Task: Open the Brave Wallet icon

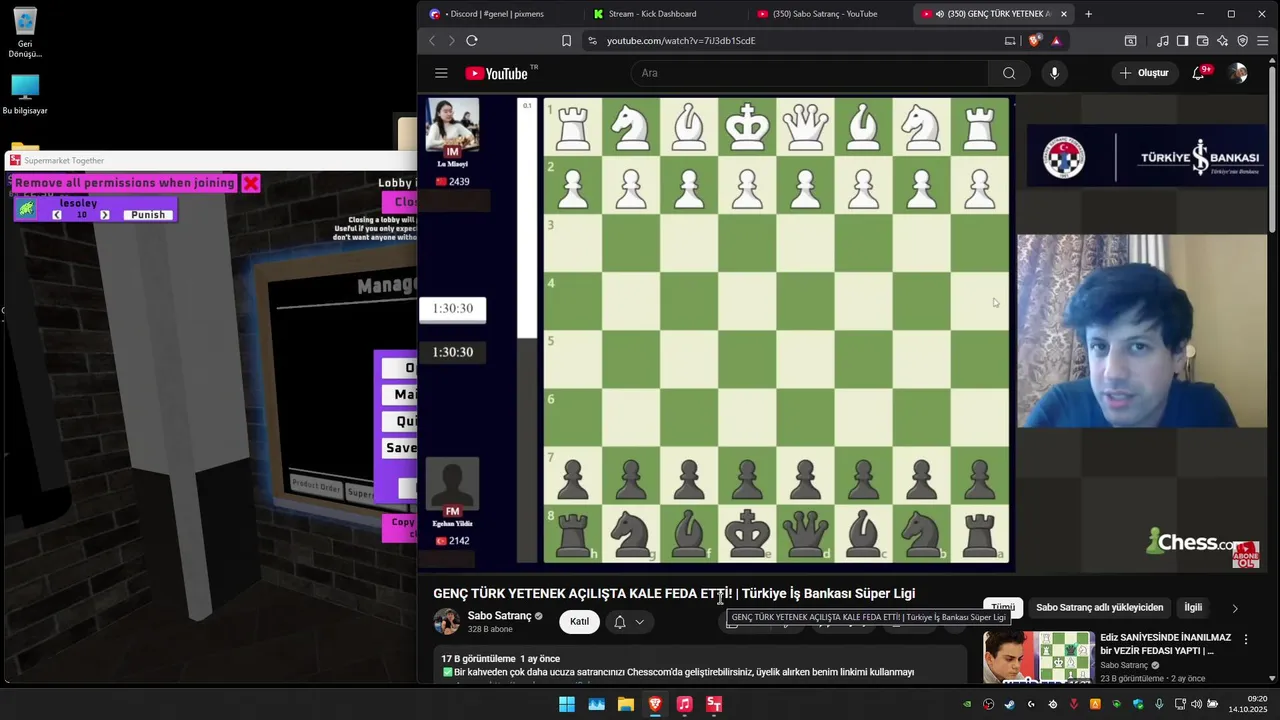Action: click(x=1202, y=41)
